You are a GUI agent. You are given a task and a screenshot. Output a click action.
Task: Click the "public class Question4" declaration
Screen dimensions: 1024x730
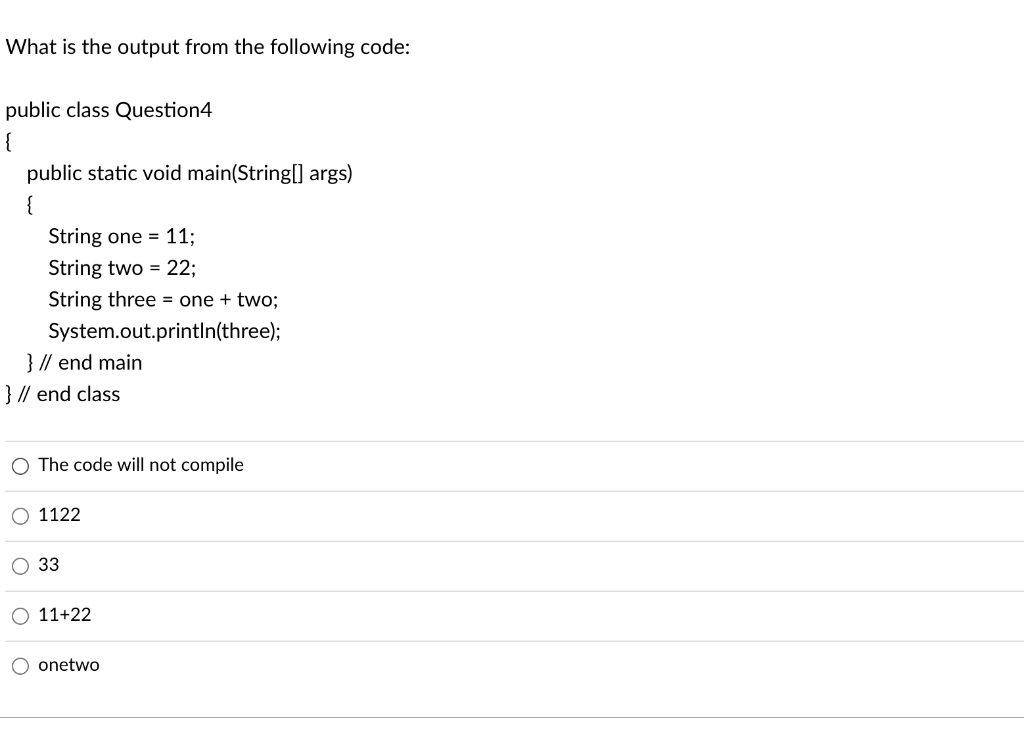click(x=108, y=110)
